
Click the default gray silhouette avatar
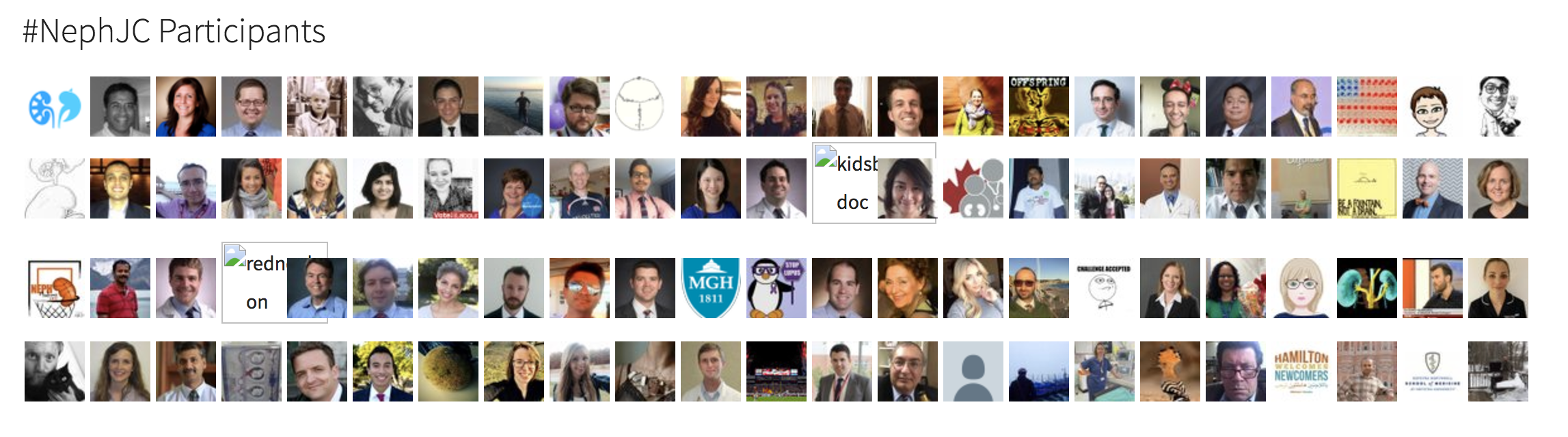(x=973, y=371)
